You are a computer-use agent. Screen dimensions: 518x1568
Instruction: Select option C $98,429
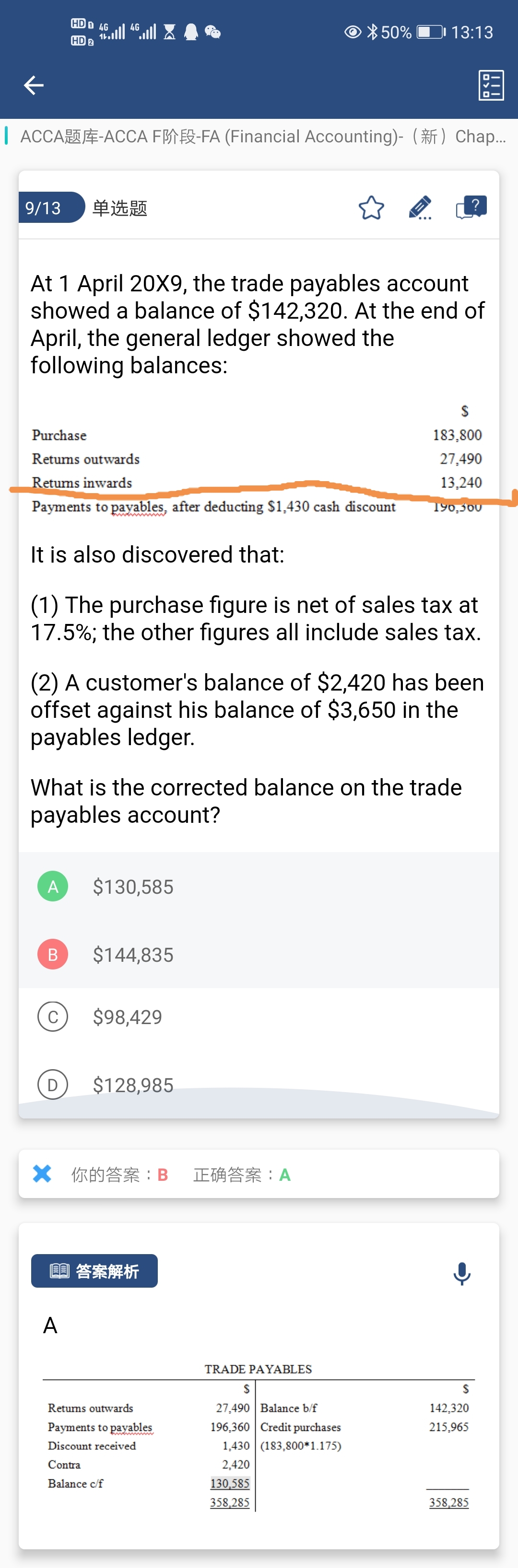pos(259,1016)
